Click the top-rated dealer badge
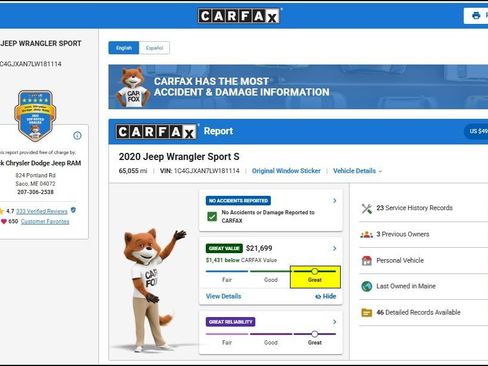 tap(35, 115)
